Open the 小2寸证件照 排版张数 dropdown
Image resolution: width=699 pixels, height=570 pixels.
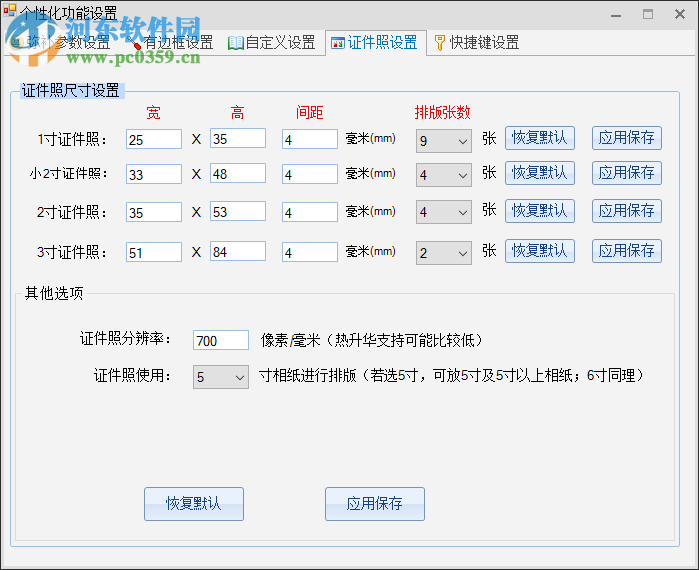[x=444, y=175]
